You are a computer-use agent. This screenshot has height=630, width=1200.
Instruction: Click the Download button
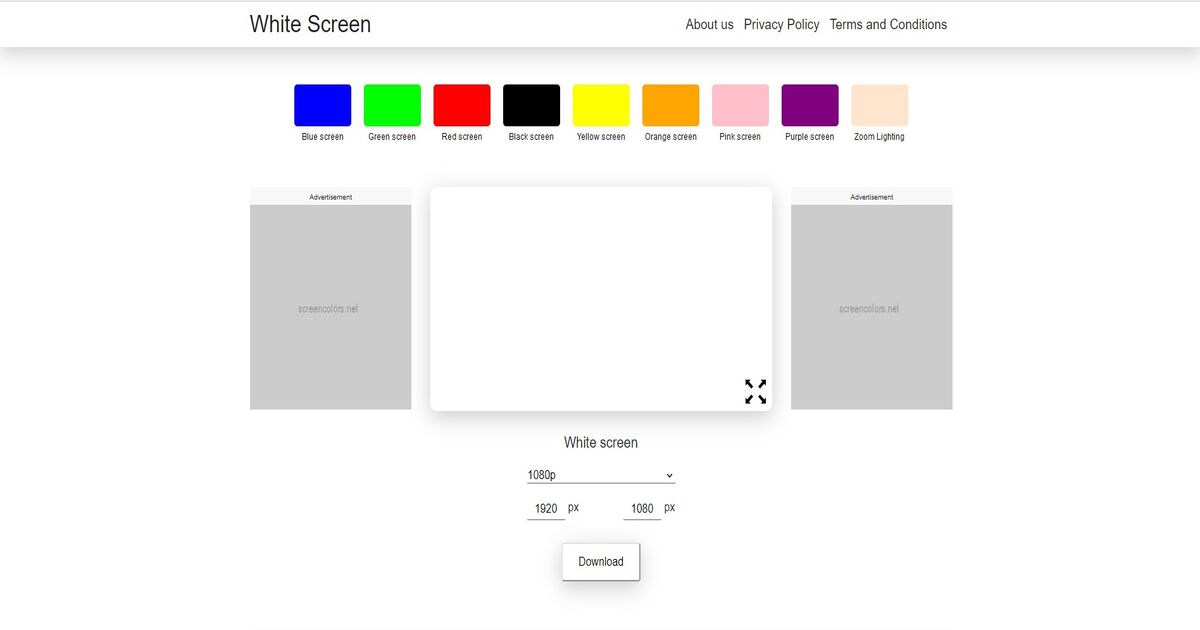[x=600, y=561]
